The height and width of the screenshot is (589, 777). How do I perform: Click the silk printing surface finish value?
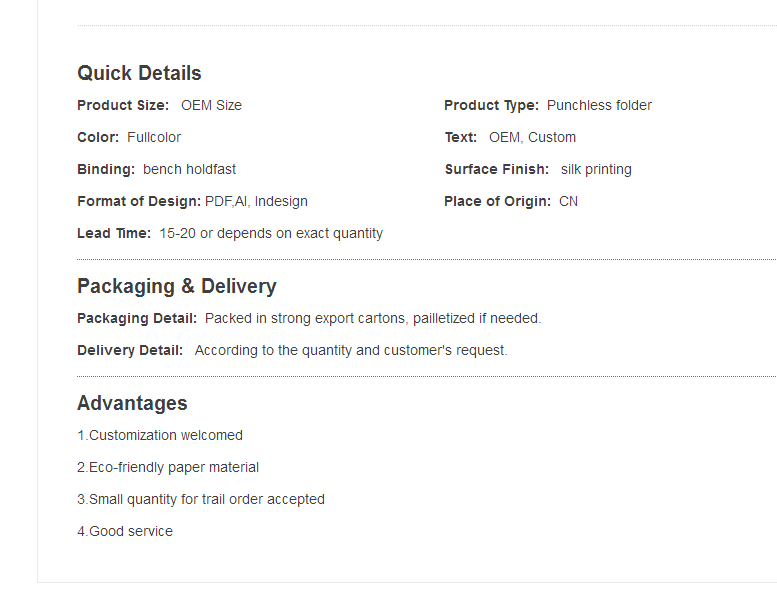point(596,169)
